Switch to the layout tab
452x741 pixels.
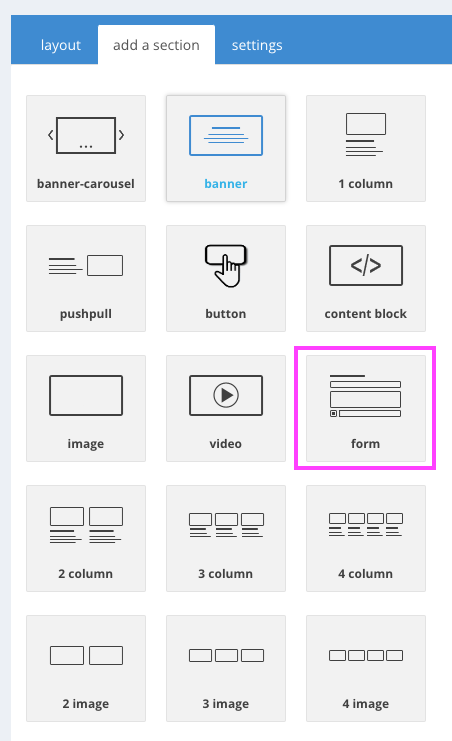(61, 45)
